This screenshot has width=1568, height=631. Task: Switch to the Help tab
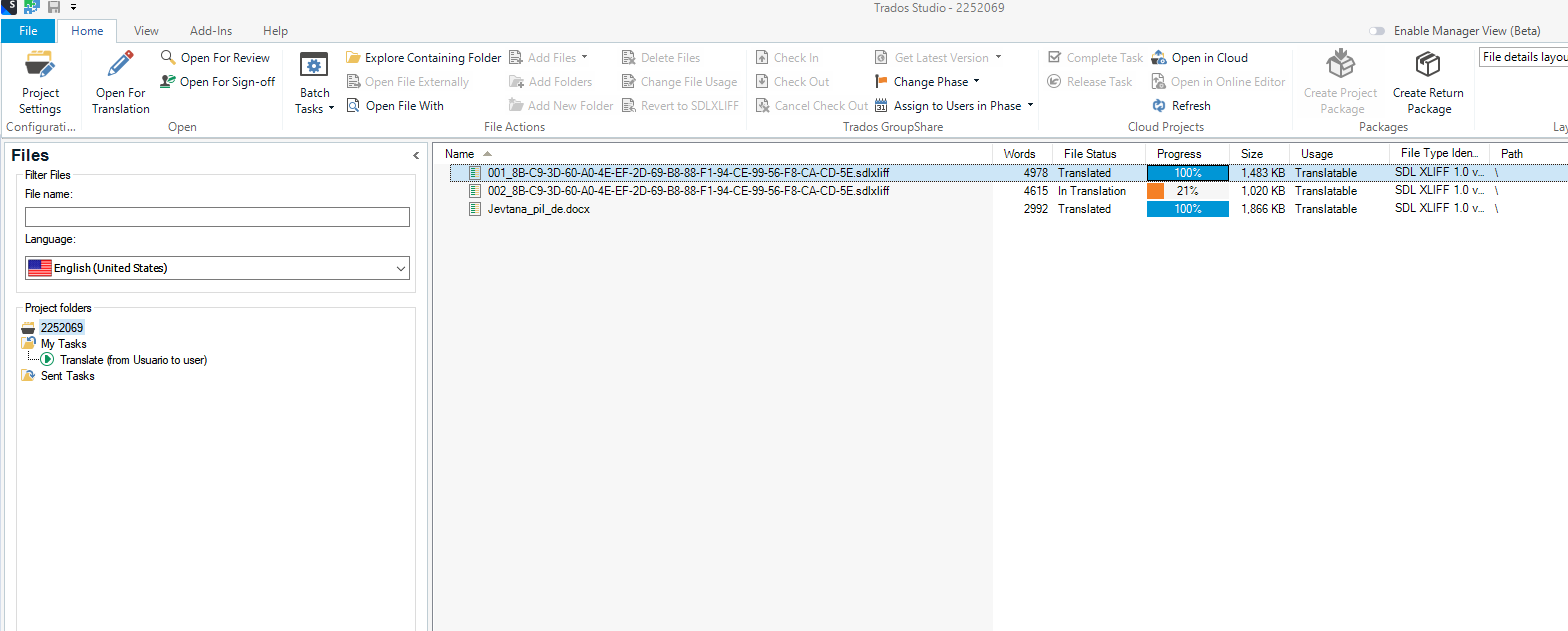coord(275,31)
